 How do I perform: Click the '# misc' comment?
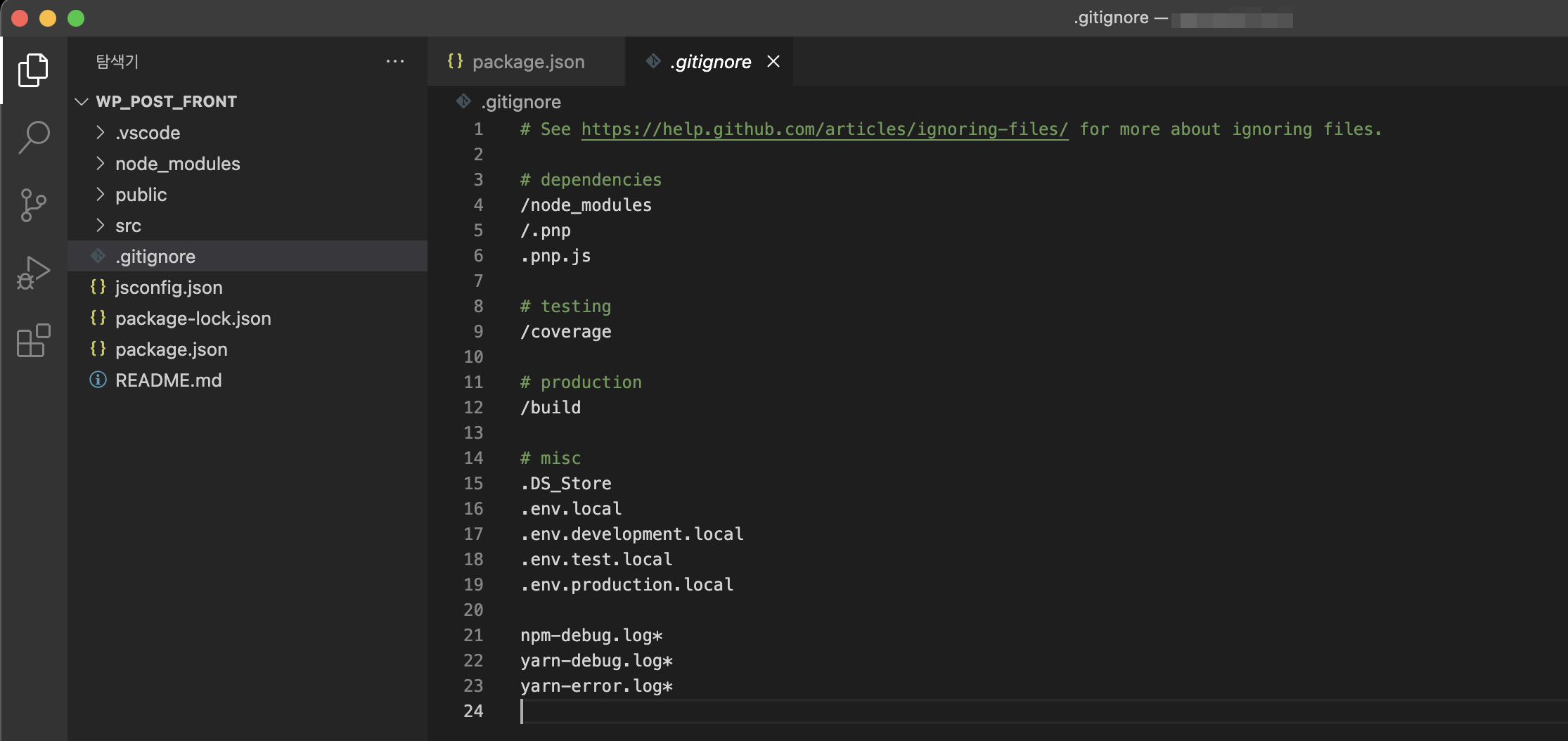click(x=551, y=458)
